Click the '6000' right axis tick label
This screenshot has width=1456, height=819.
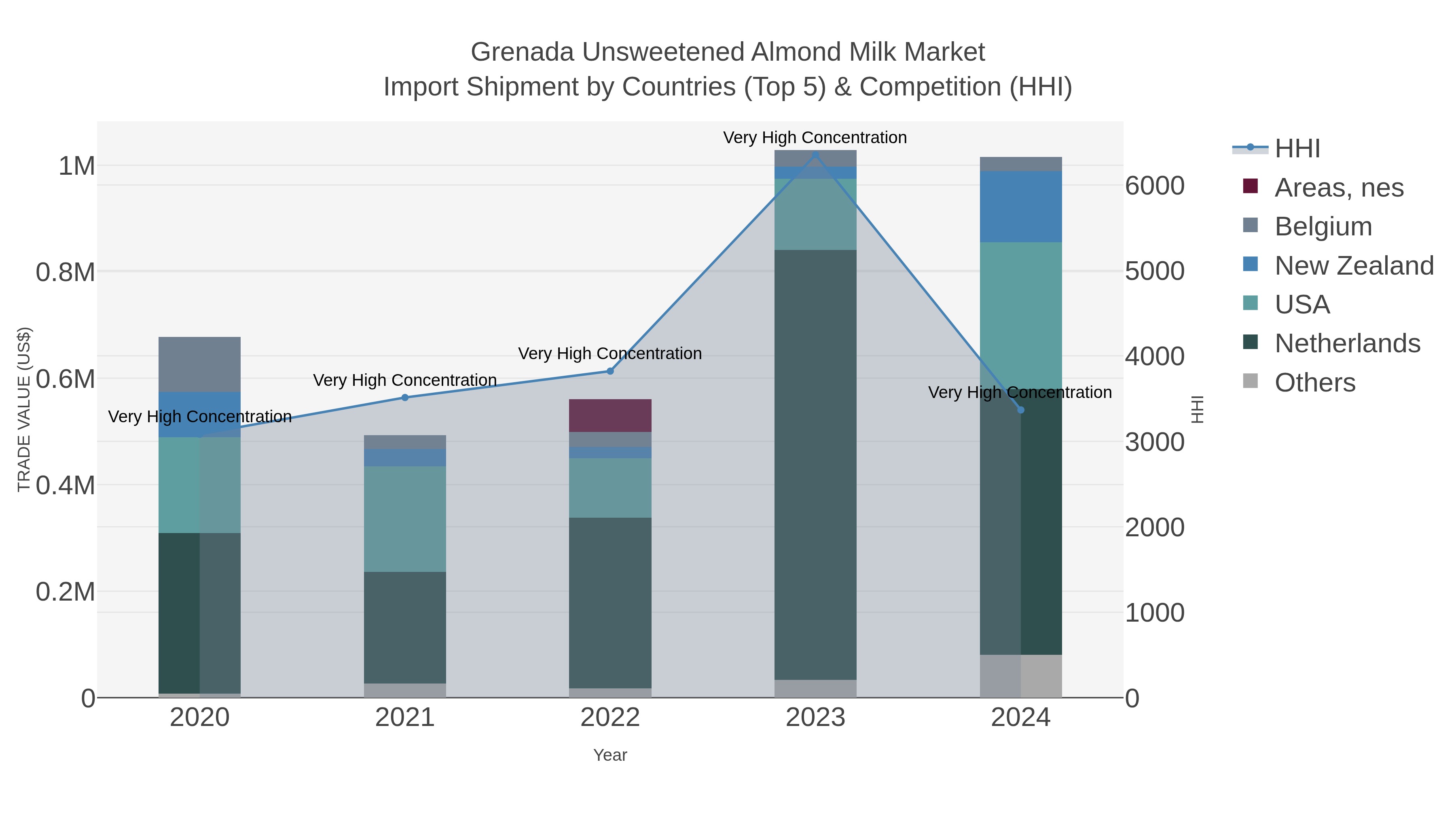coord(1155,186)
